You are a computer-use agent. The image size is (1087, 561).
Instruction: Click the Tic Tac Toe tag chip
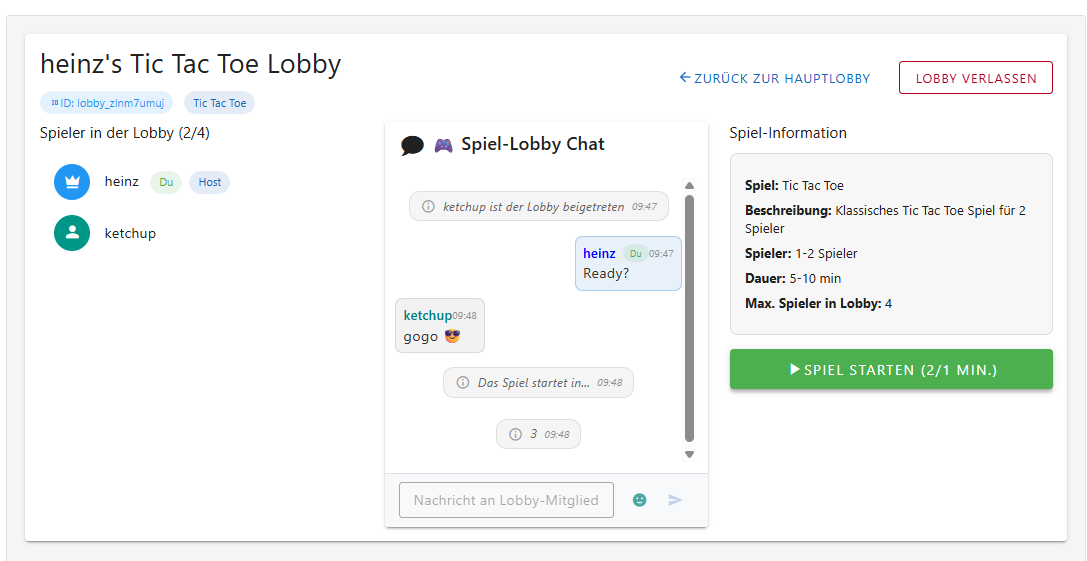[220, 103]
